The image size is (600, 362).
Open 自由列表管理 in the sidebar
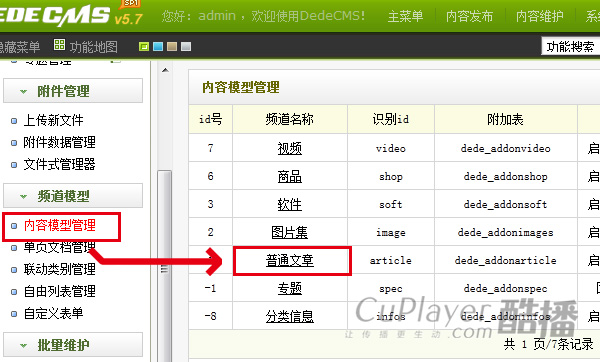click(59, 292)
